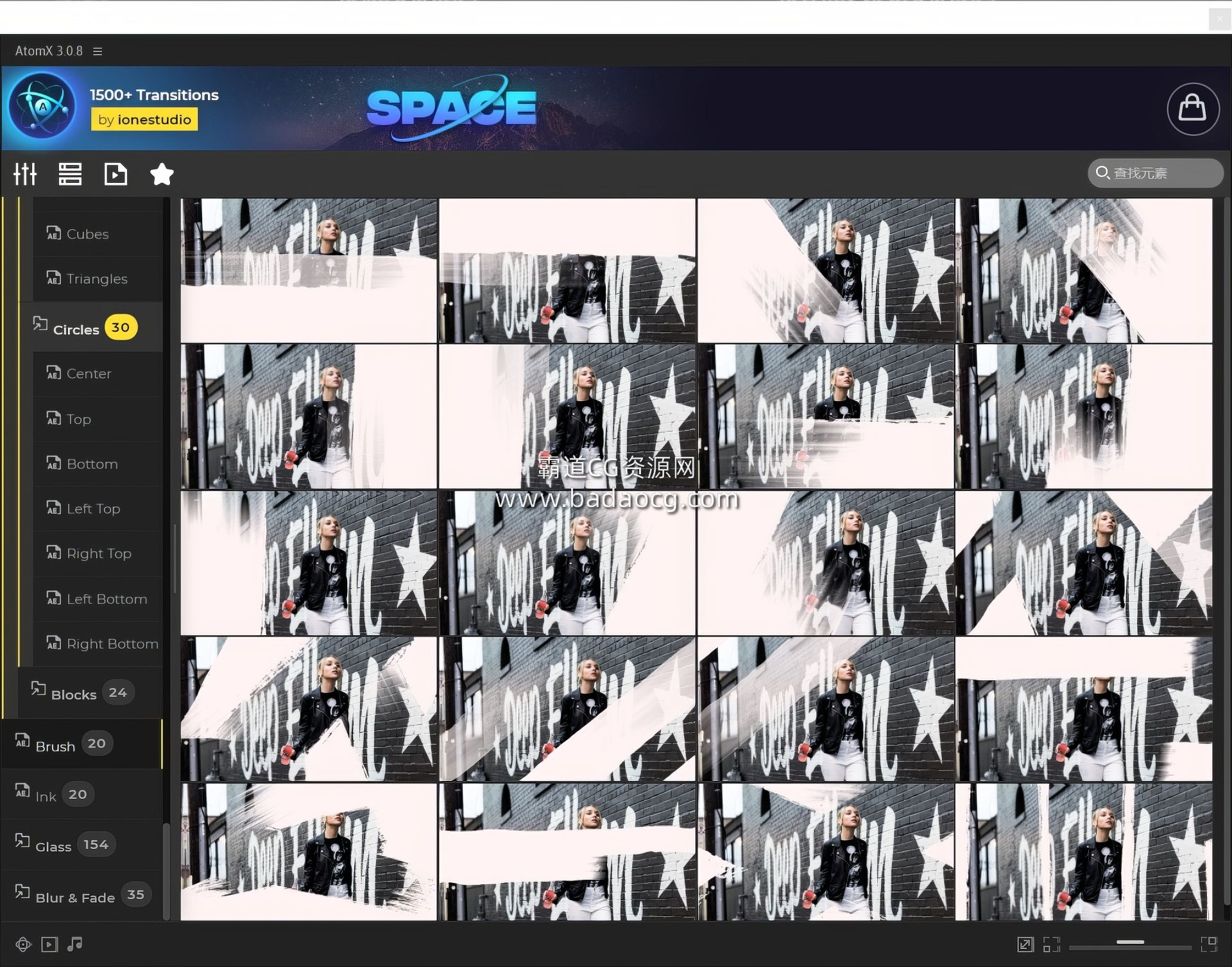Toggle preview playback icon in bottom bar

tap(49, 945)
